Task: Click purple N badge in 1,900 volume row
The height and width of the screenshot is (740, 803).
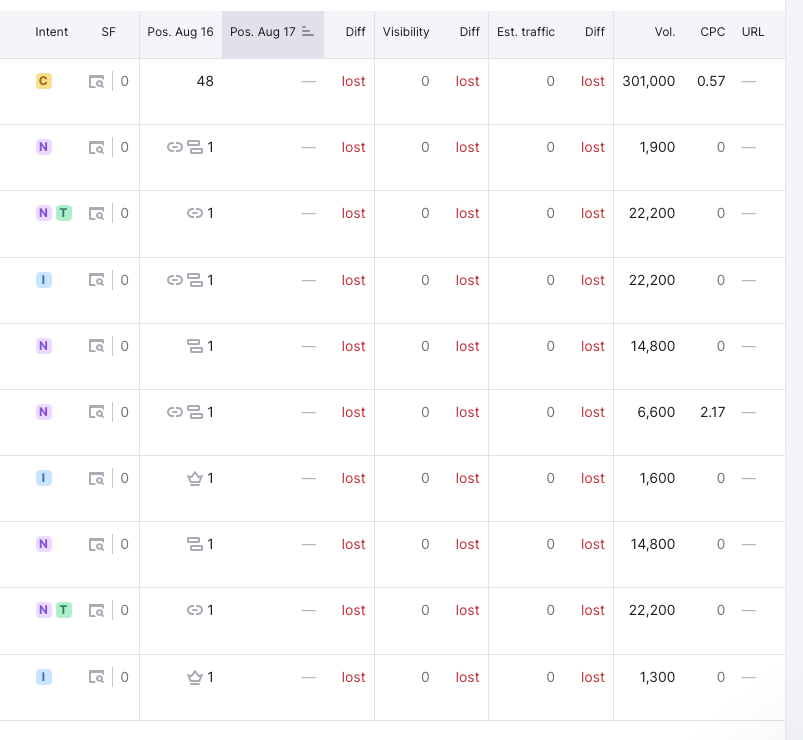Action: (44, 147)
